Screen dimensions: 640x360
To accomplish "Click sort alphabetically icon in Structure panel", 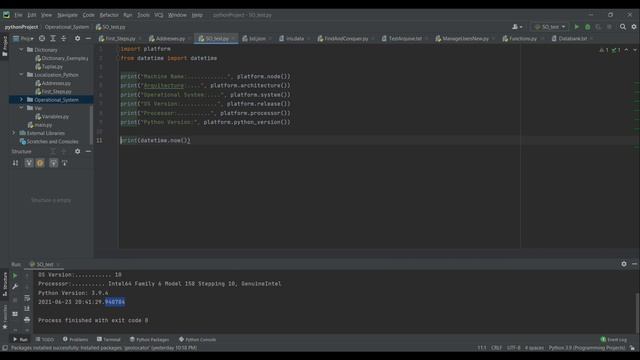I will 16,163.
